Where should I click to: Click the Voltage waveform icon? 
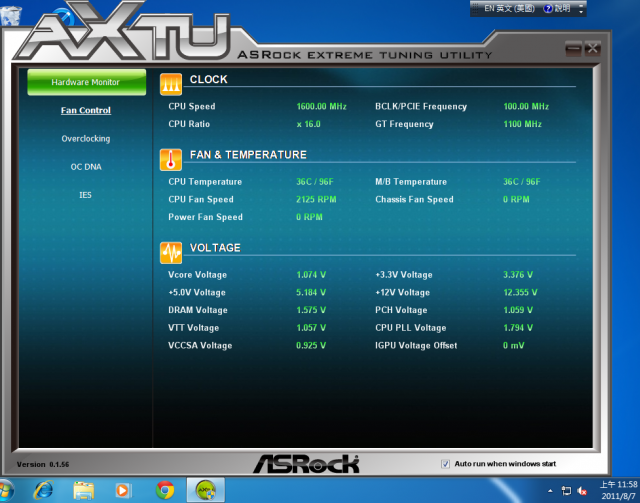(171, 253)
